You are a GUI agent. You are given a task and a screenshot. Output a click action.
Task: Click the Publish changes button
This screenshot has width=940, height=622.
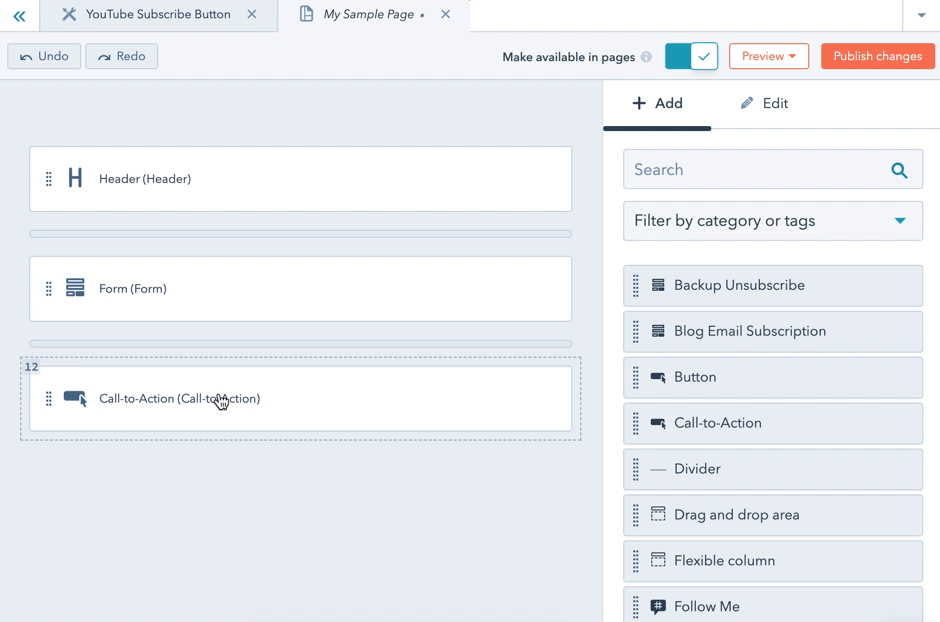click(877, 56)
